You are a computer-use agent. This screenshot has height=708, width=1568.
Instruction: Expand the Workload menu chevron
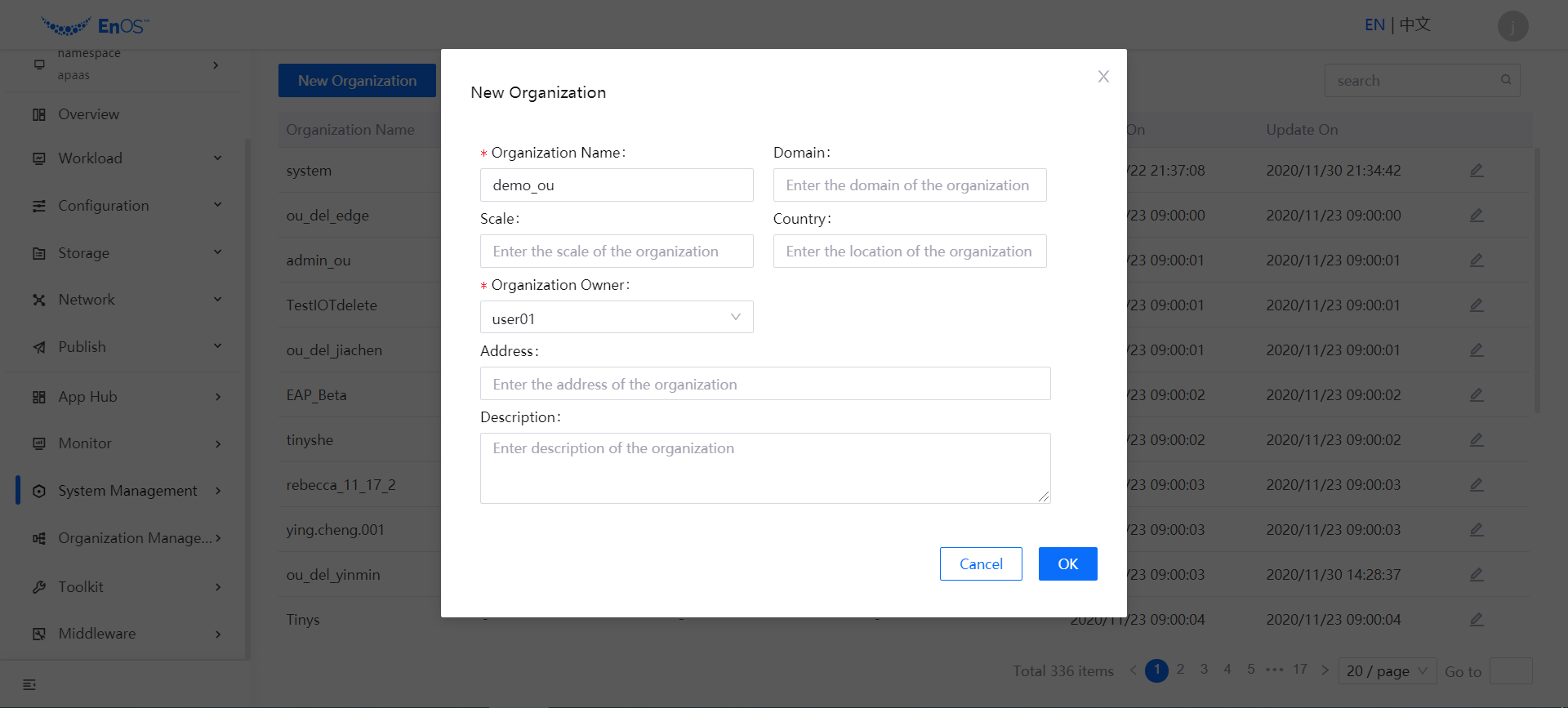tap(217, 158)
